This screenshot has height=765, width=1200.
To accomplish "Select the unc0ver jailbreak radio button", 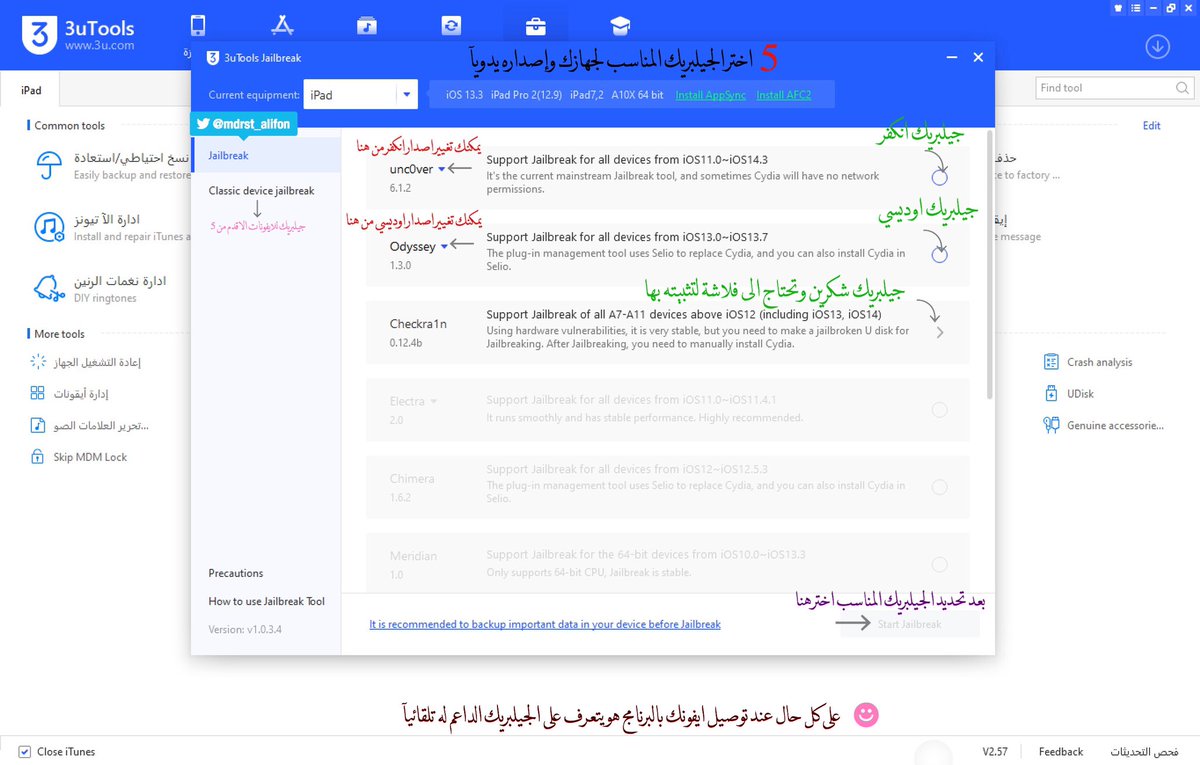I will point(939,177).
